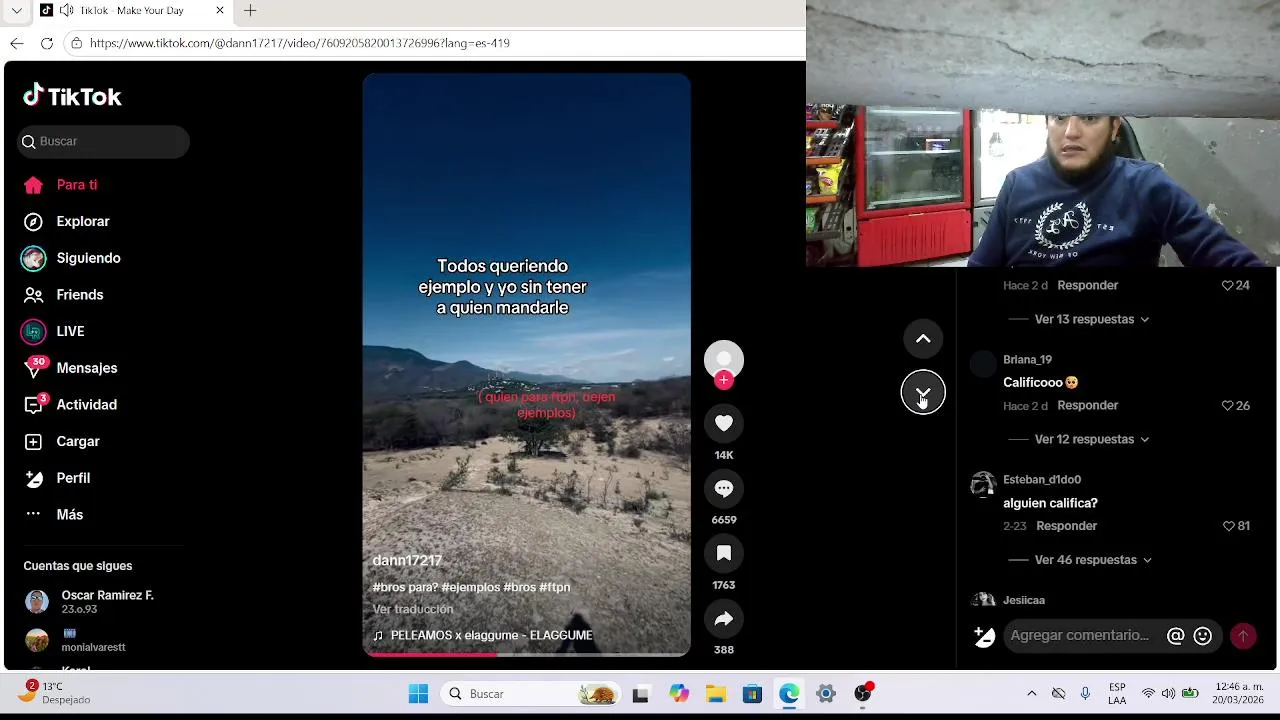The height and width of the screenshot is (720, 1280).
Task: Open Actividad notifications icon
Action: [x=33, y=405]
